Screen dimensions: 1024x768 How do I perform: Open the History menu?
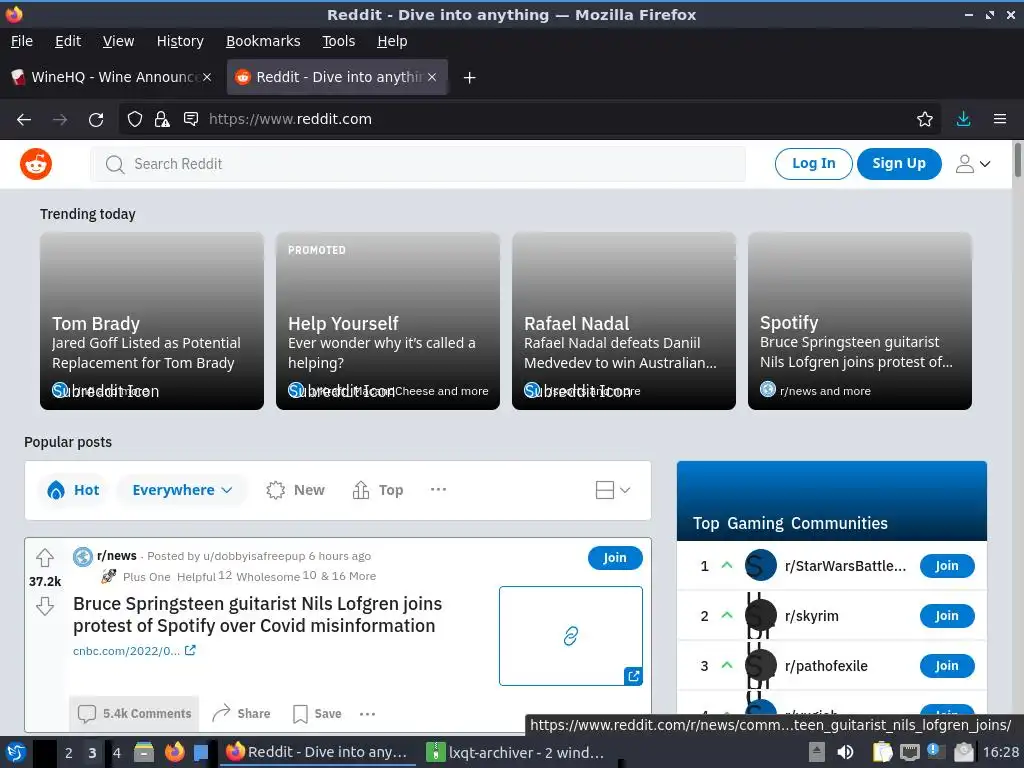(180, 41)
